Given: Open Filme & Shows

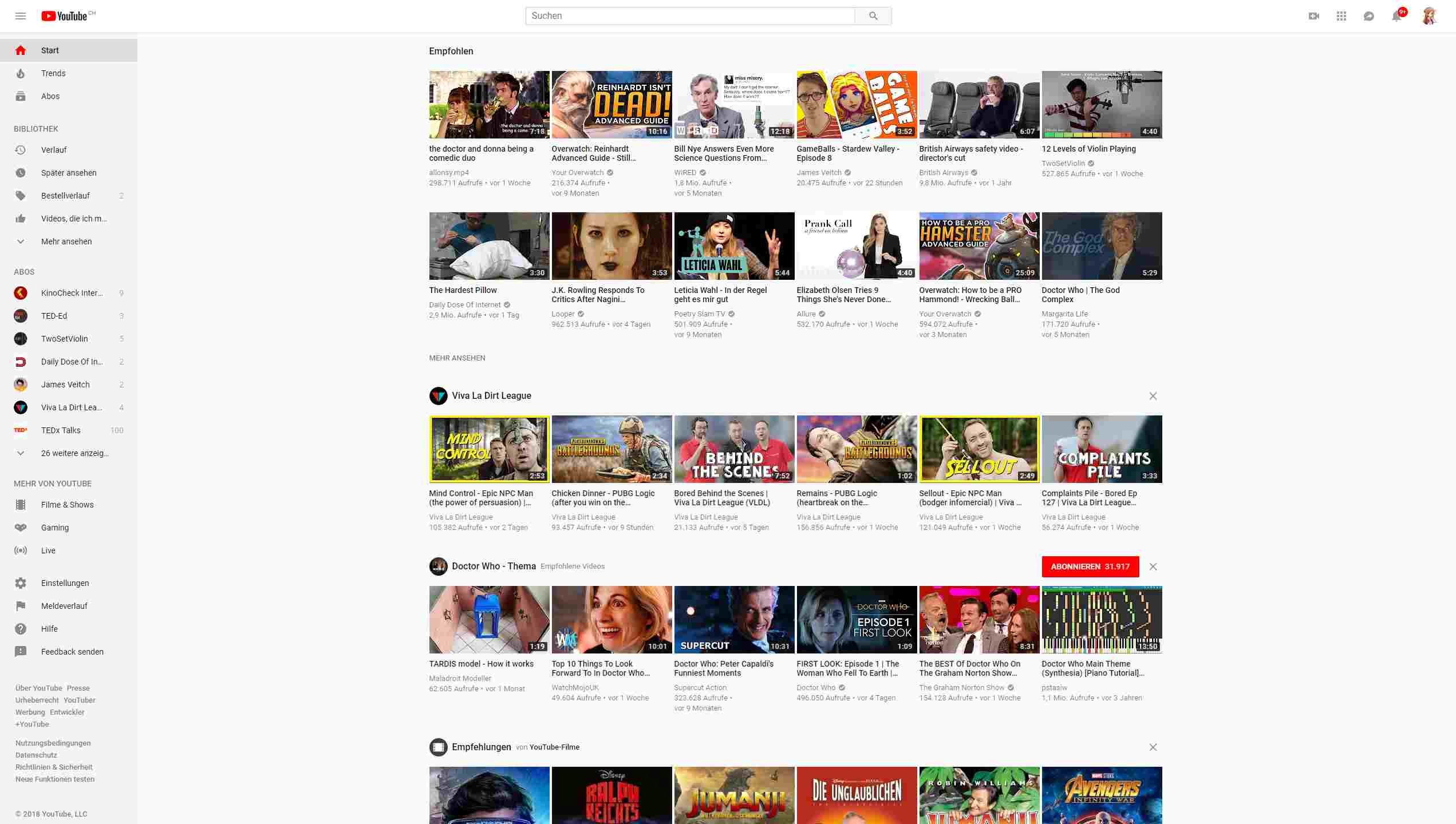Looking at the screenshot, I should click(x=69, y=505).
